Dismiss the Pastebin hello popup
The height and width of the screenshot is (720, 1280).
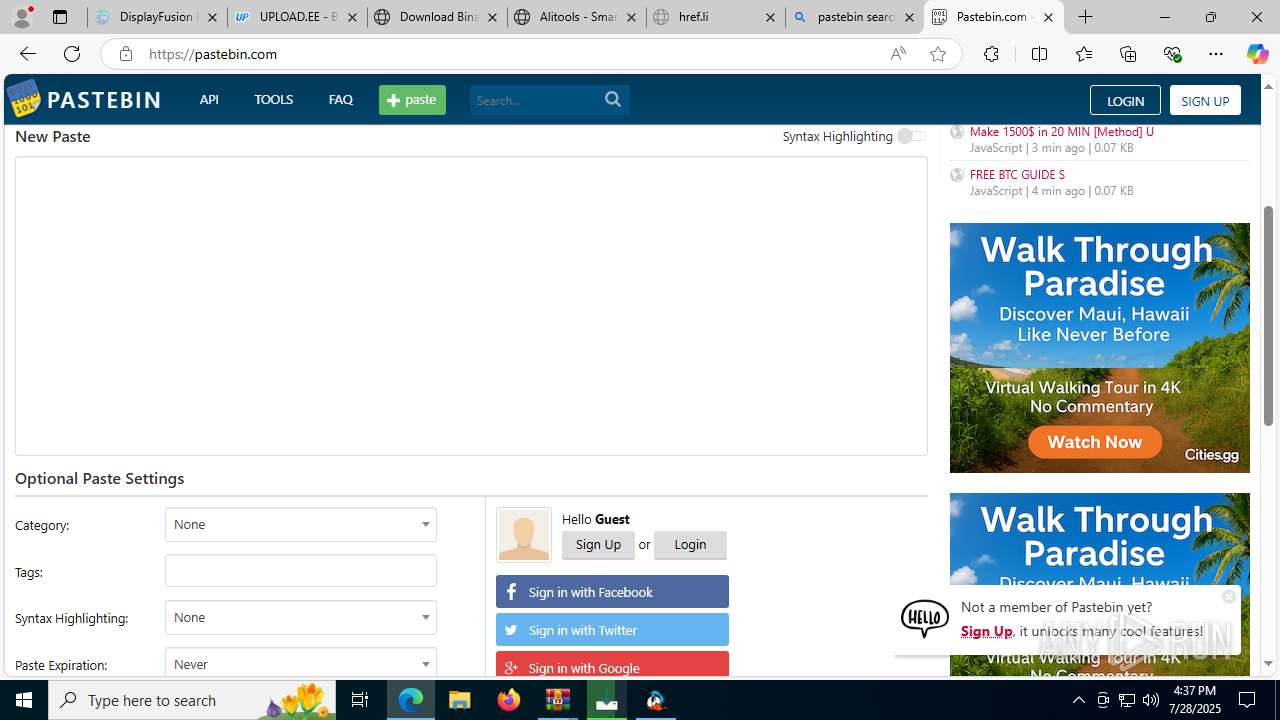pos(1228,596)
